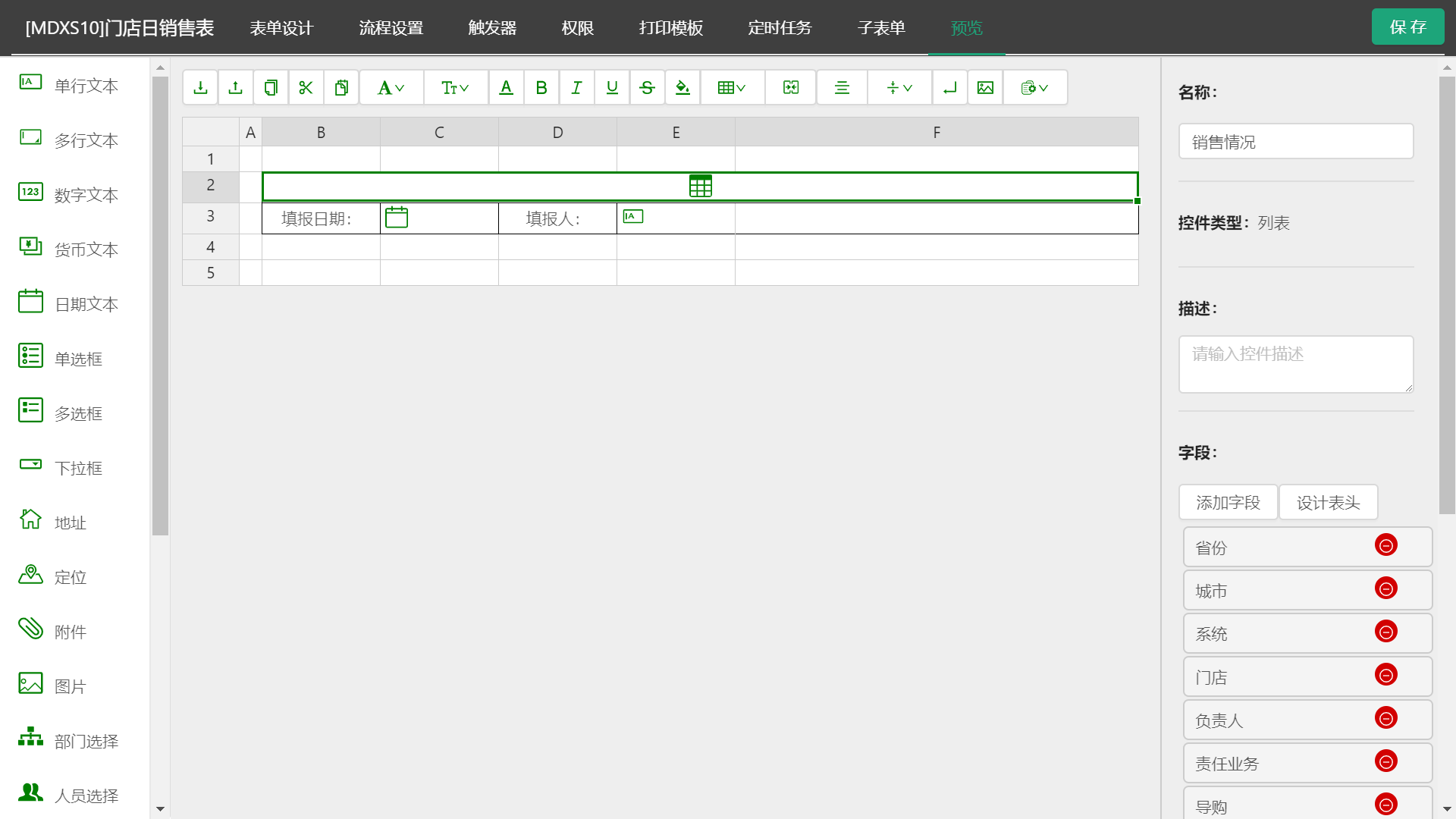Viewport: 1456px width, 819px height.
Task: Open the font family dropdown
Action: (391, 88)
